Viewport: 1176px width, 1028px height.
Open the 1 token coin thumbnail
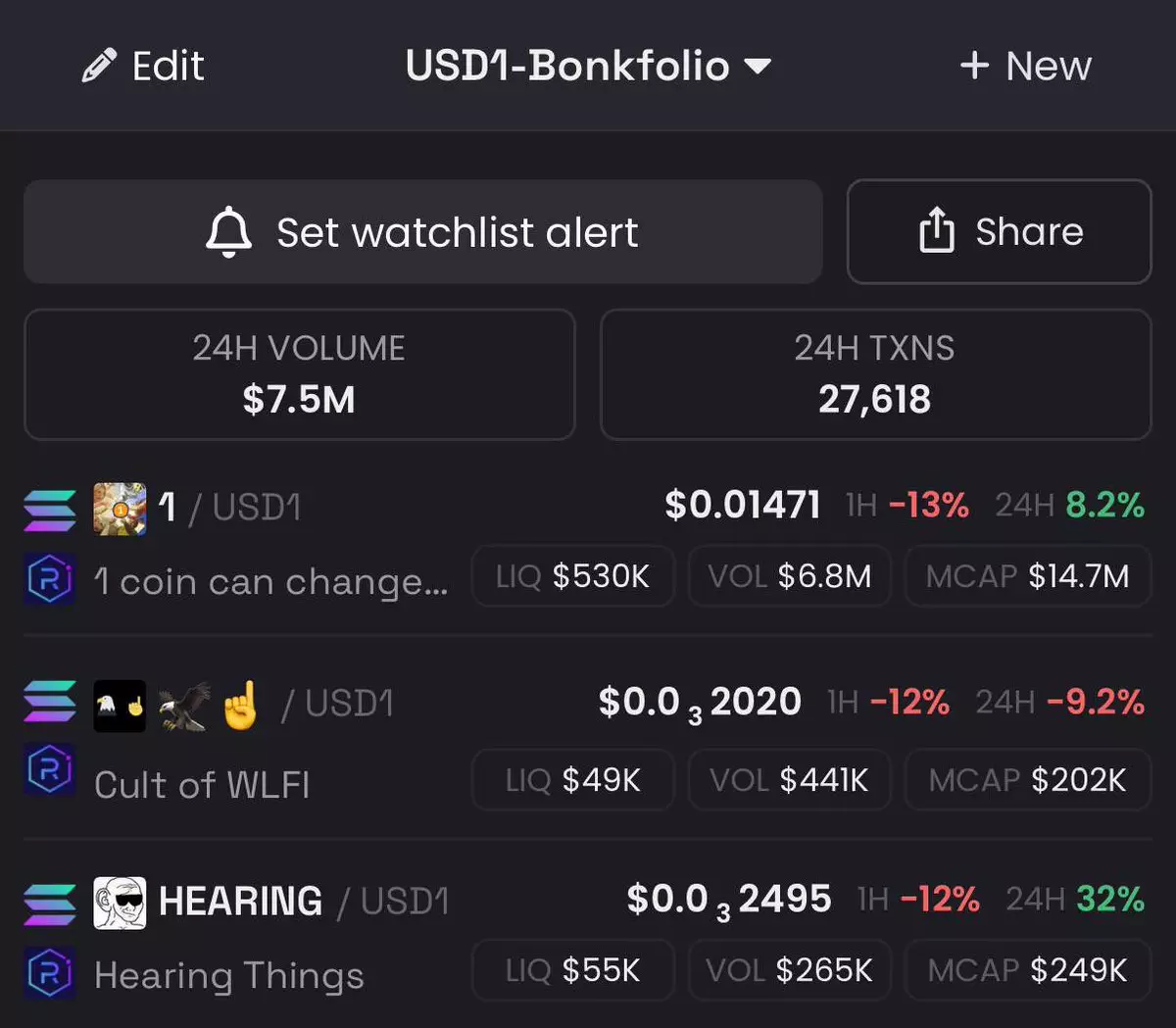(x=120, y=509)
